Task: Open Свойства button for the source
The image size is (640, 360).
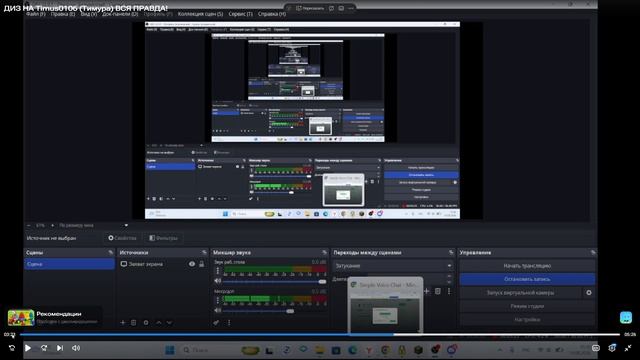Action: point(122,238)
